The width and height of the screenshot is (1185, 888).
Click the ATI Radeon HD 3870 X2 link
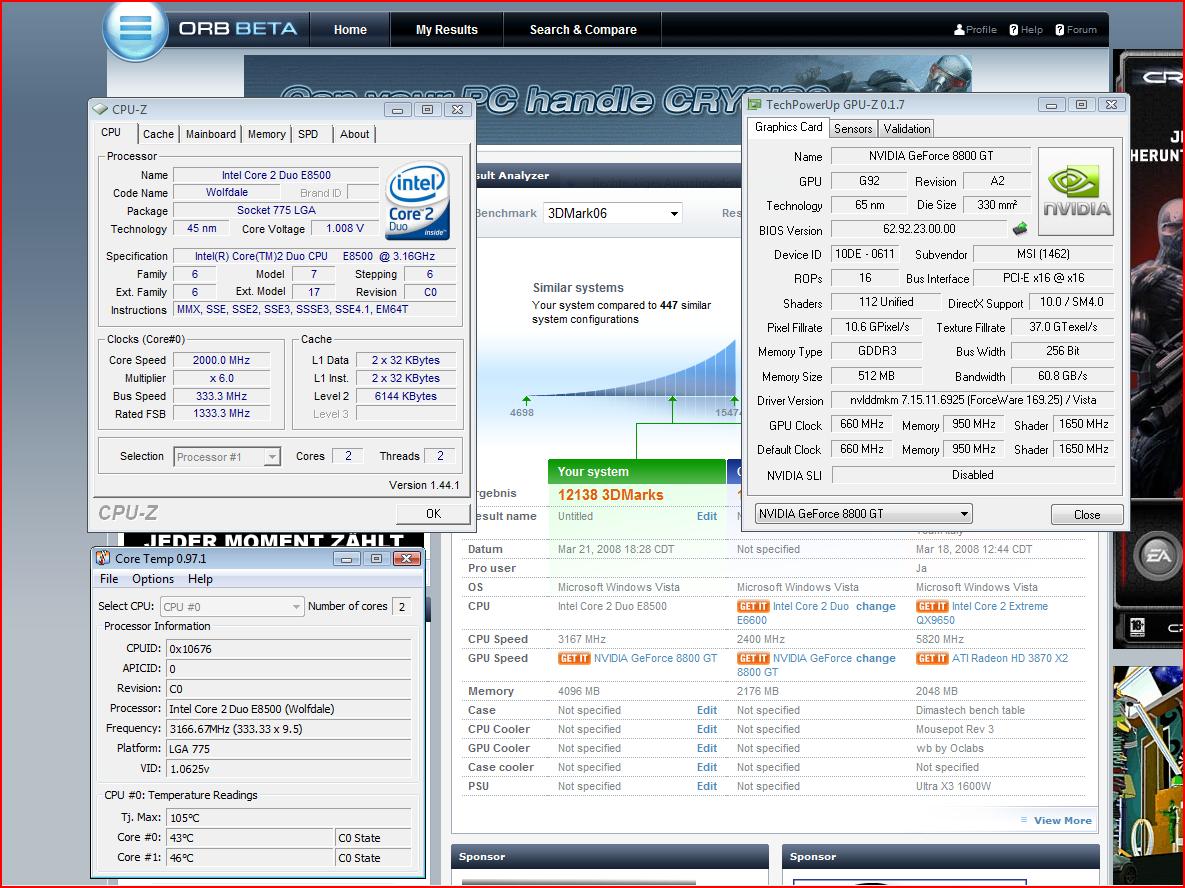(1010, 658)
